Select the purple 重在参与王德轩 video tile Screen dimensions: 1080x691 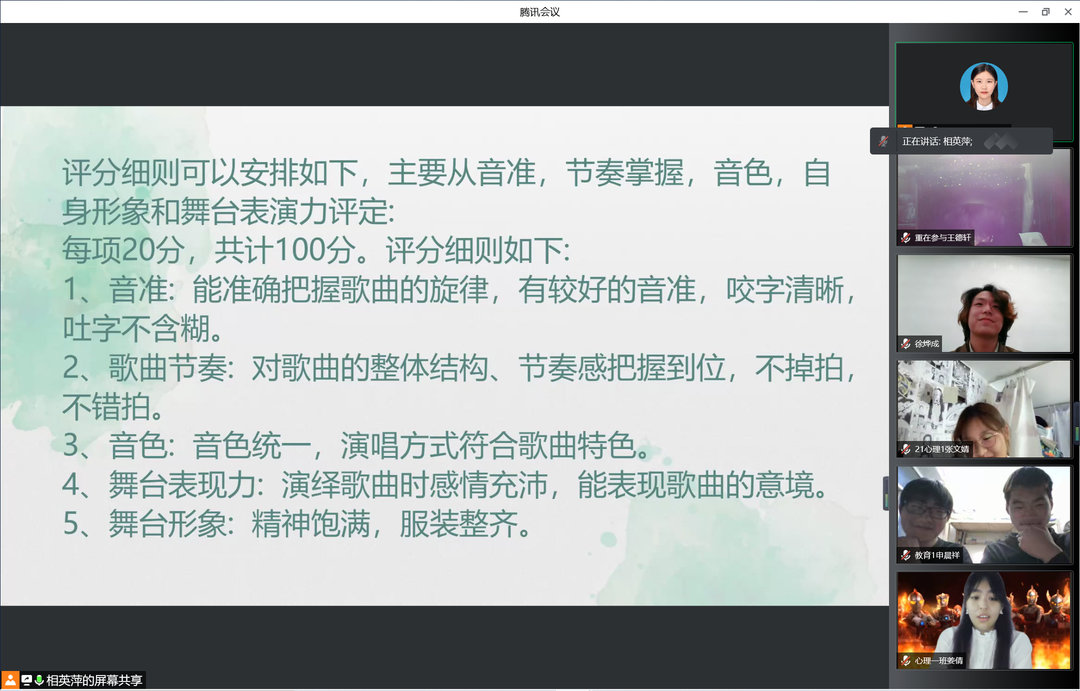(x=984, y=195)
